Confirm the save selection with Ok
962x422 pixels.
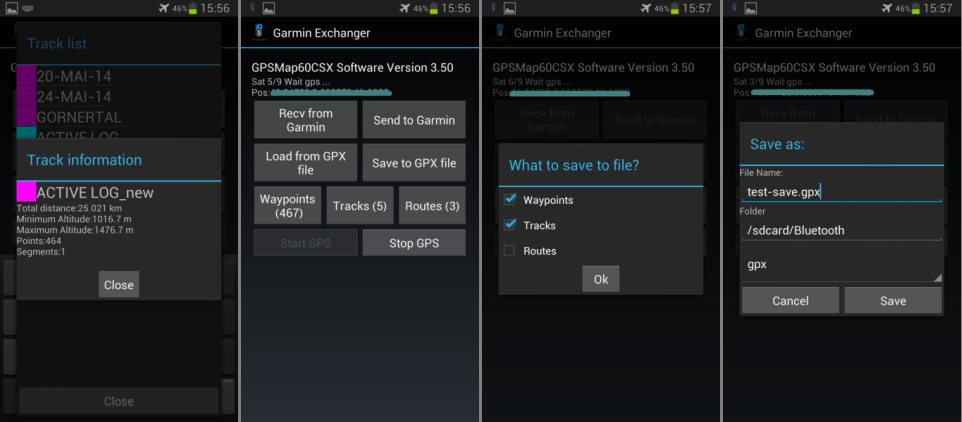click(601, 279)
